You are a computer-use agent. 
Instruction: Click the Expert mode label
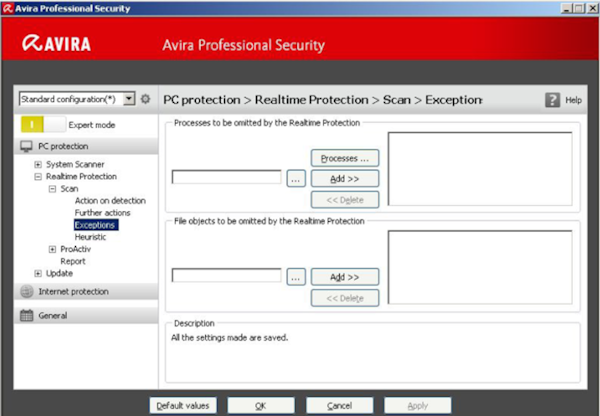click(x=92, y=125)
